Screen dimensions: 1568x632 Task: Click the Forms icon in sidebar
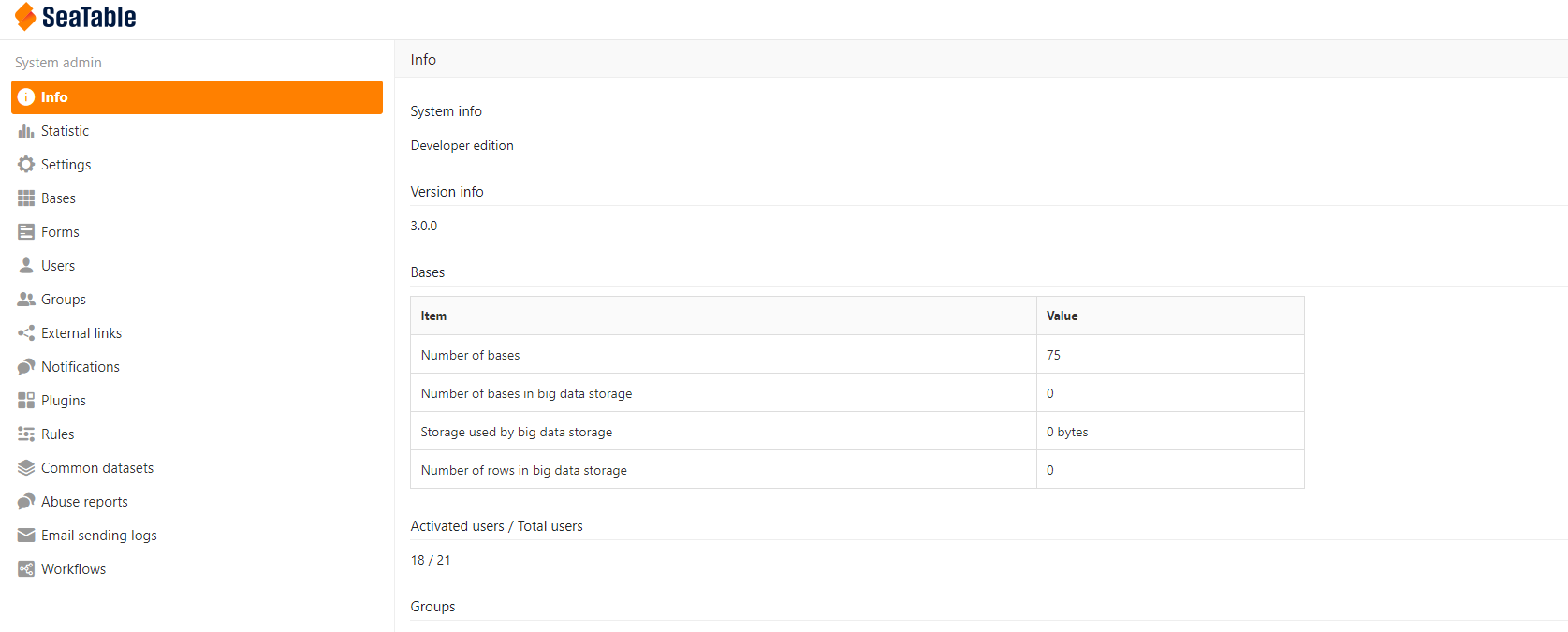click(x=26, y=232)
